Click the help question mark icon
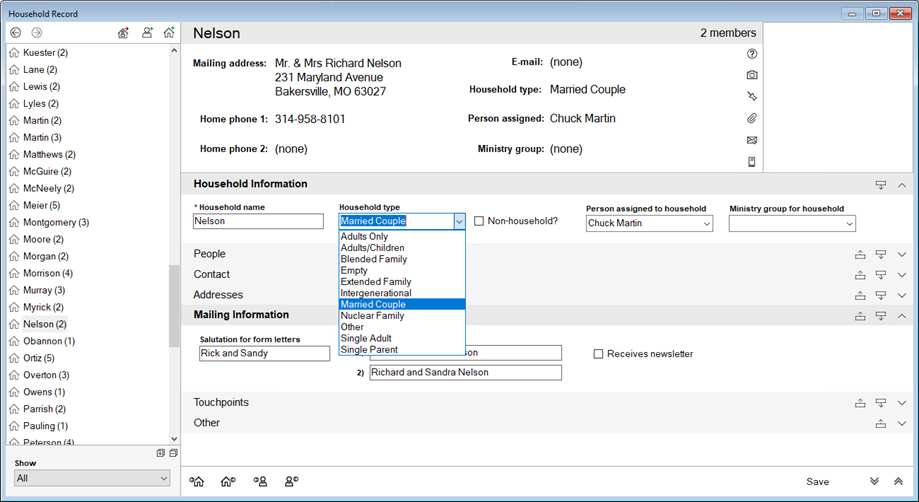 coord(752,54)
